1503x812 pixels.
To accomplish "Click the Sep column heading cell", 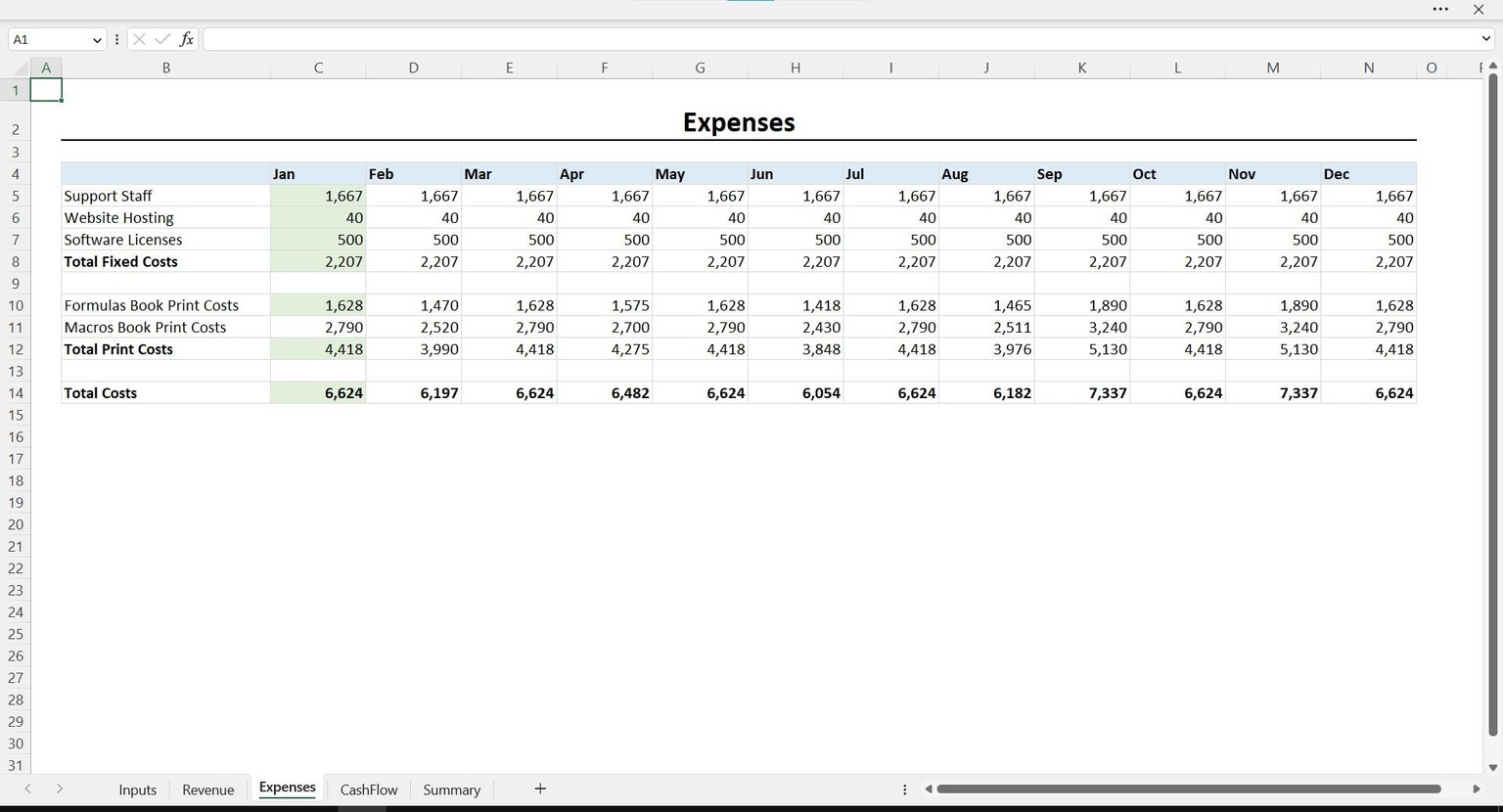I will 1082,174.
